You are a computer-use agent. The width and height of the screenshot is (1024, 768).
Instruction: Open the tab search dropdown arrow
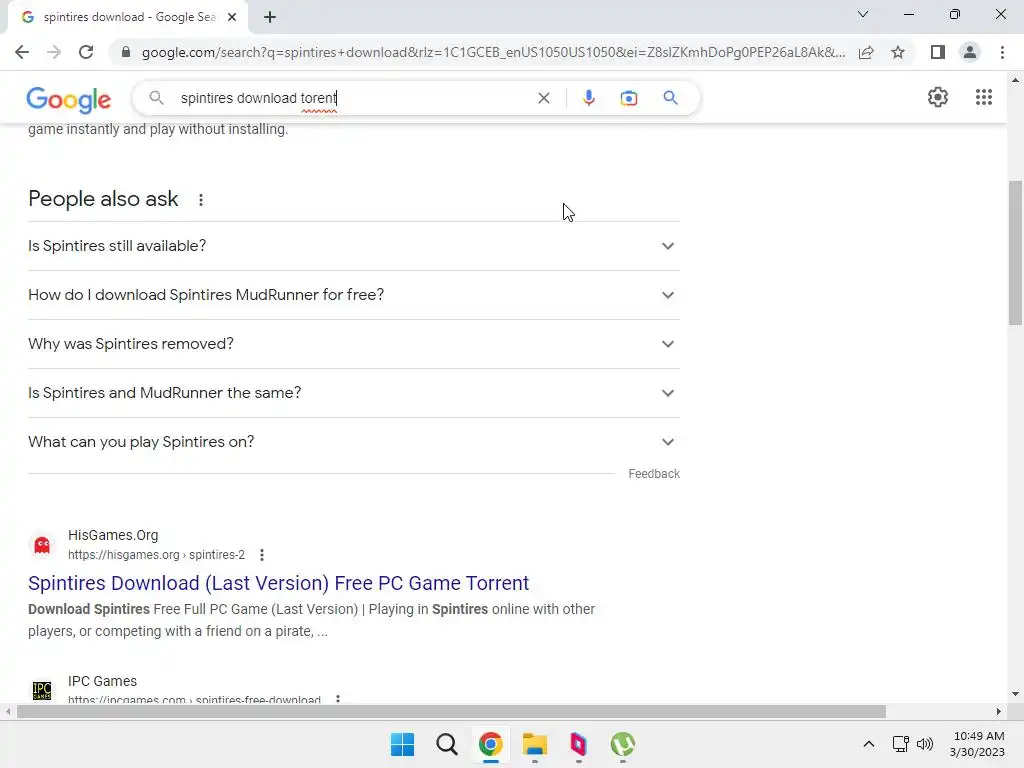coord(863,14)
